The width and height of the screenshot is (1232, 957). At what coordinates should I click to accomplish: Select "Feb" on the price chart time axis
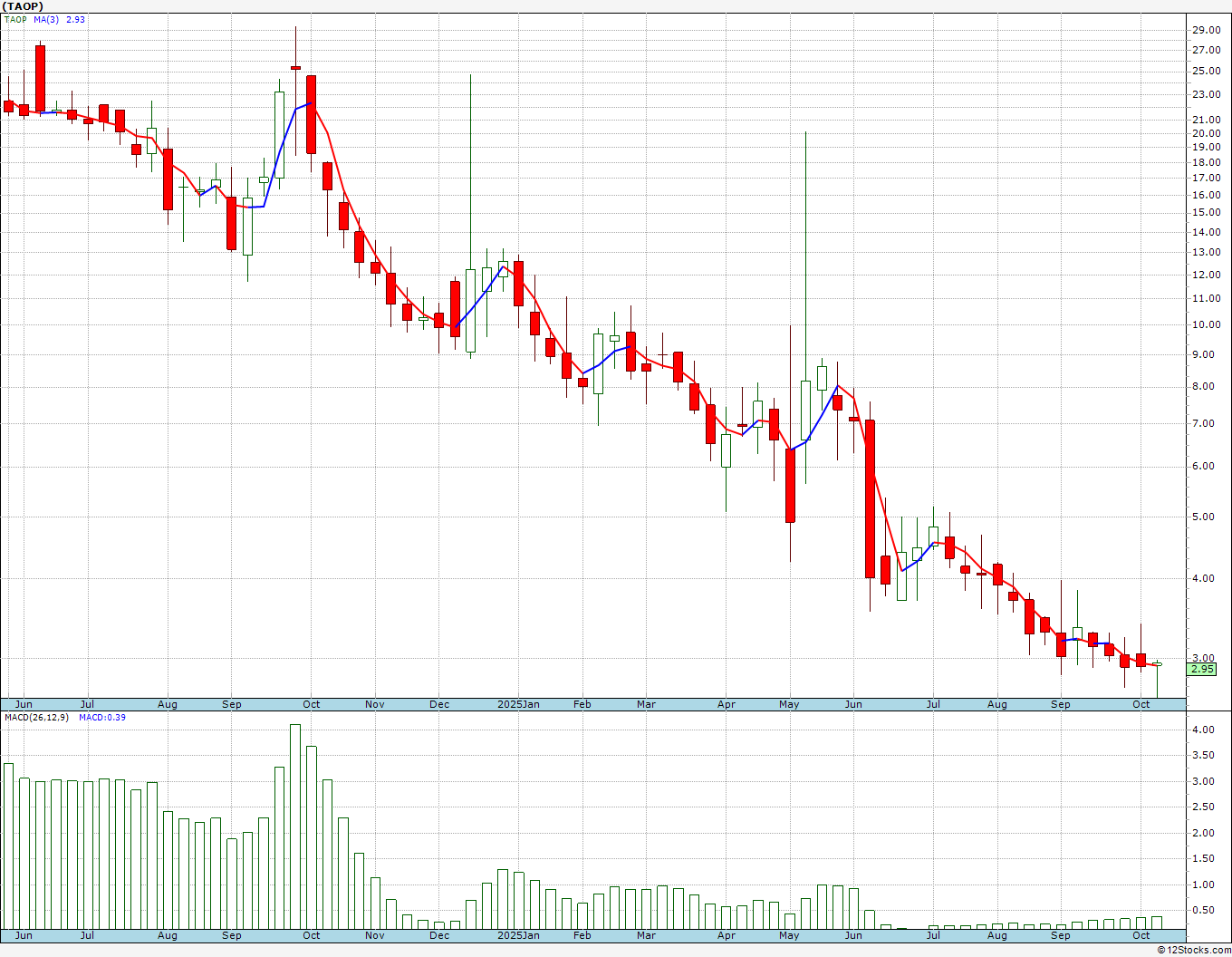click(x=582, y=704)
